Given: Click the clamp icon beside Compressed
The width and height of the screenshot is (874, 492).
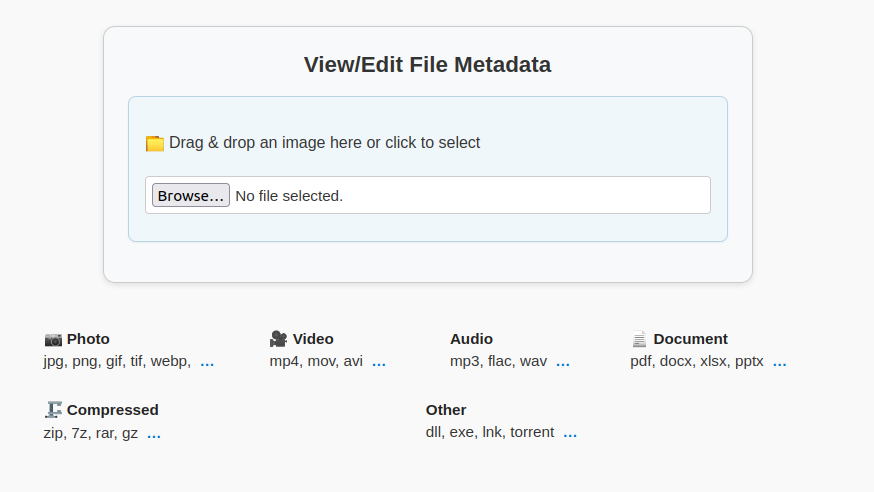Looking at the screenshot, I should point(53,410).
